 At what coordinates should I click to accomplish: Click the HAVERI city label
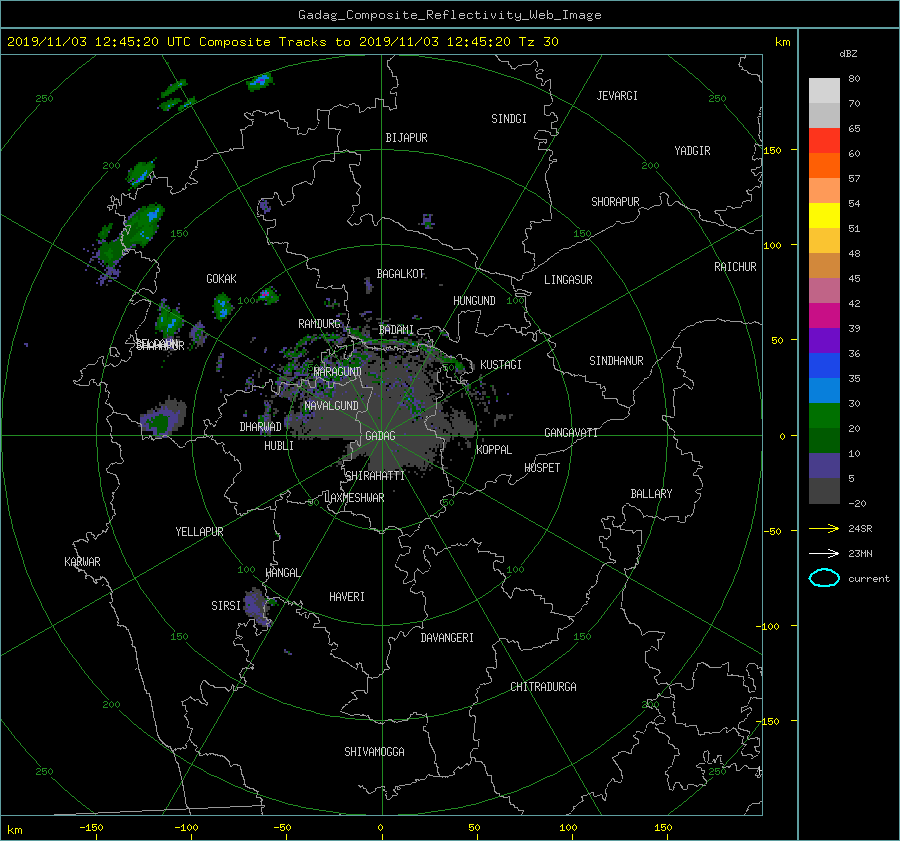pyautogui.click(x=347, y=597)
